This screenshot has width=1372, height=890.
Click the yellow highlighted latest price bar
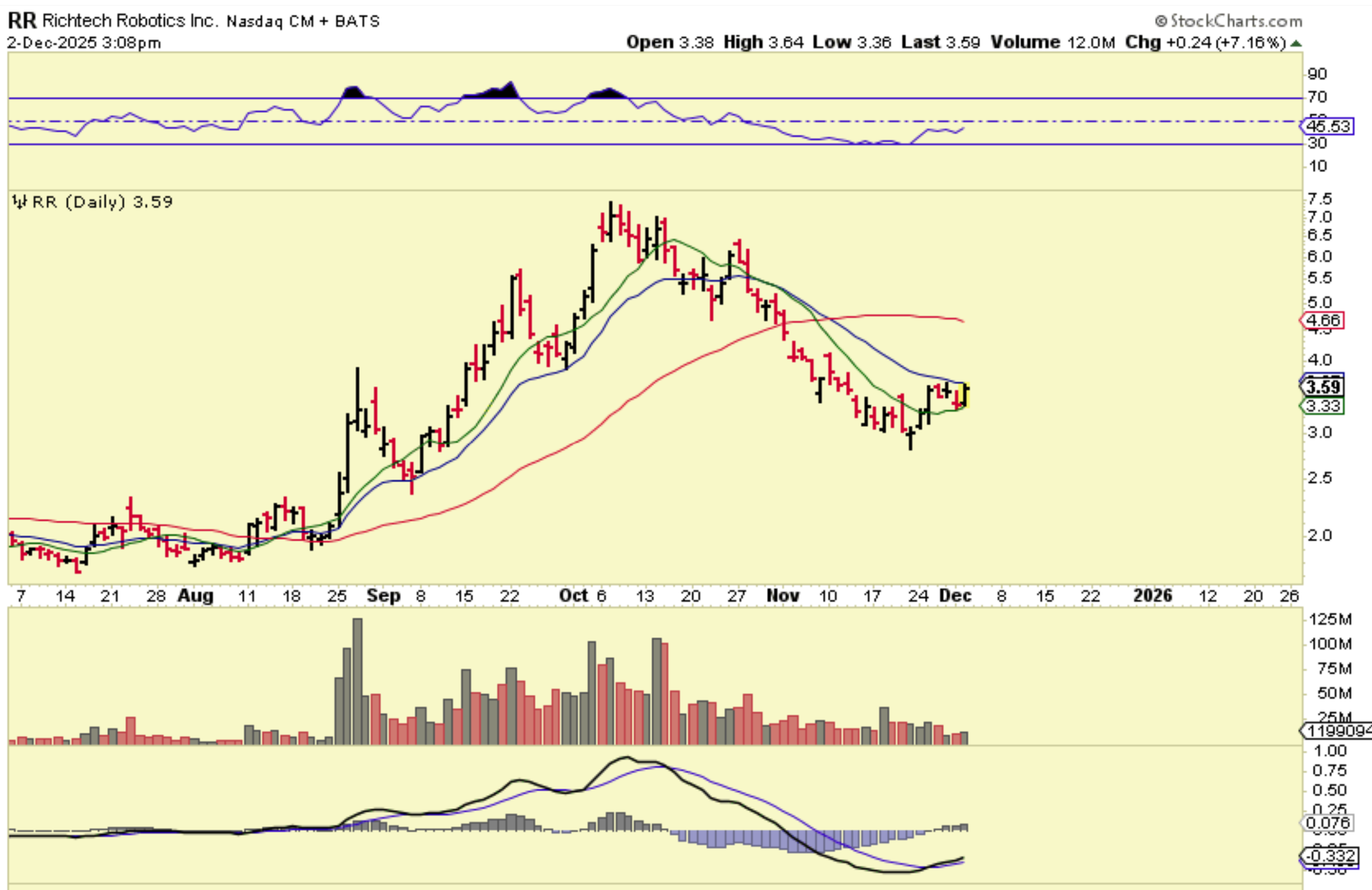tap(966, 395)
